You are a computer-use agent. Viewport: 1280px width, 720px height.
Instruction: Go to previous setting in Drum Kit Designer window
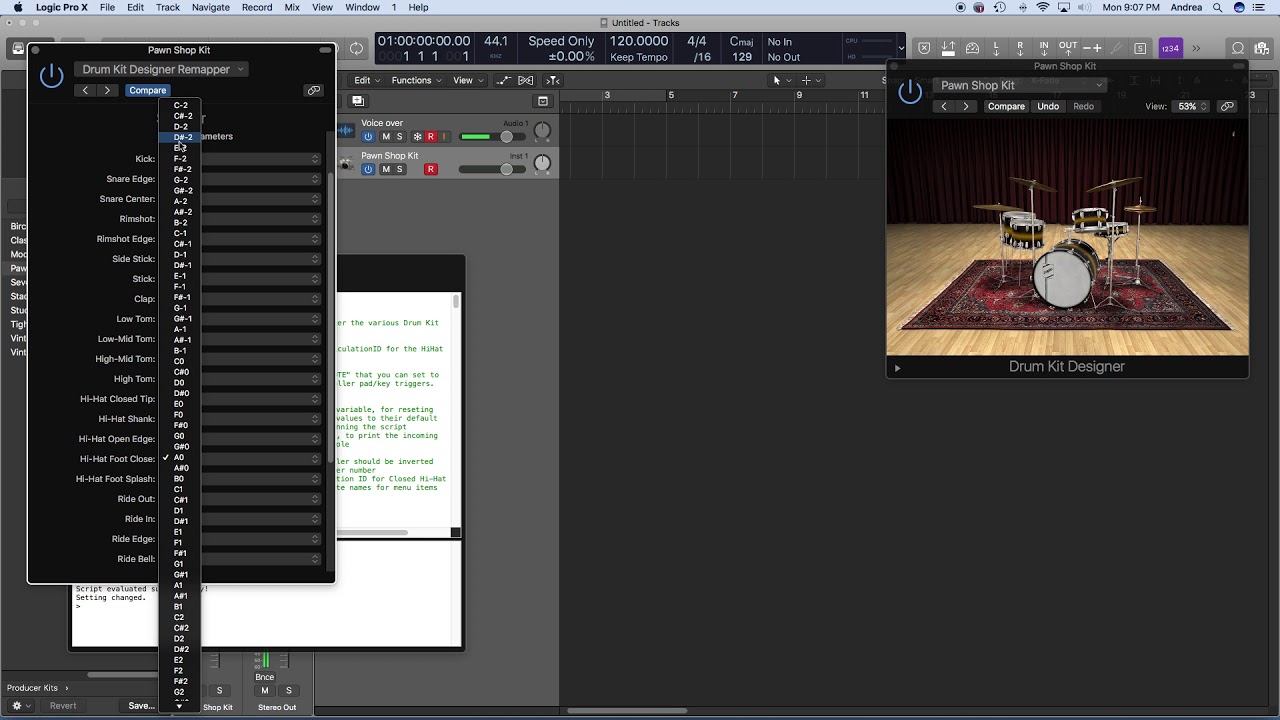pyautogui.click(x=943, y=106)
